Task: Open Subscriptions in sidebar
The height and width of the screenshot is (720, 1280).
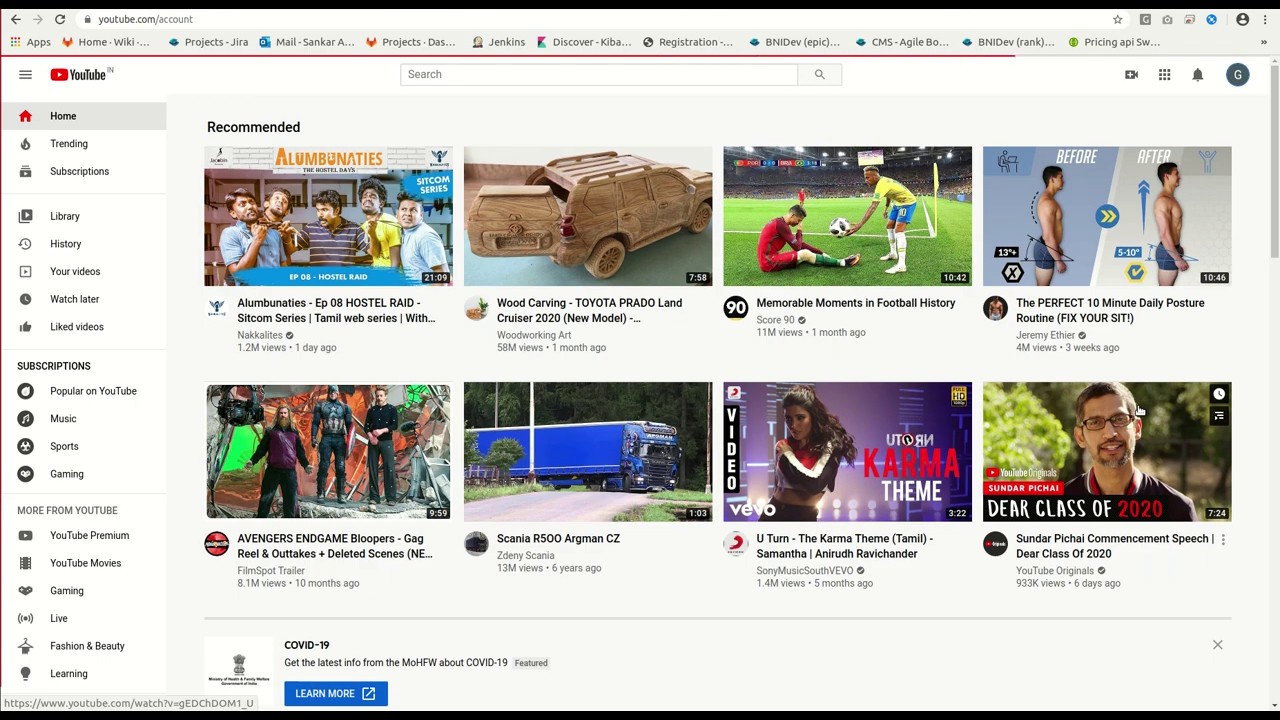Action: coord(83,171)
